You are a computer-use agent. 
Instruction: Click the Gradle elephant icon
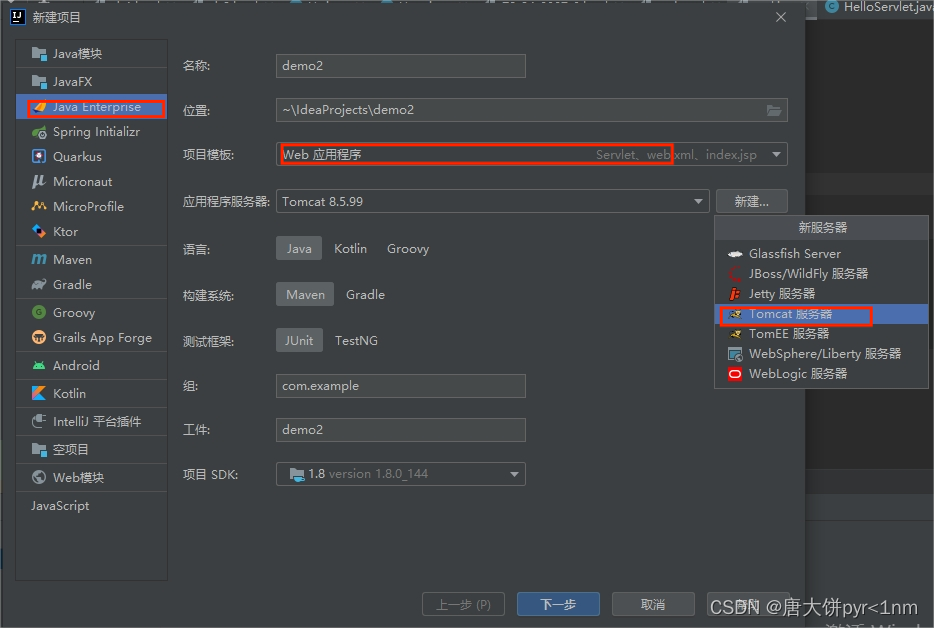click(x=39, y=284)
